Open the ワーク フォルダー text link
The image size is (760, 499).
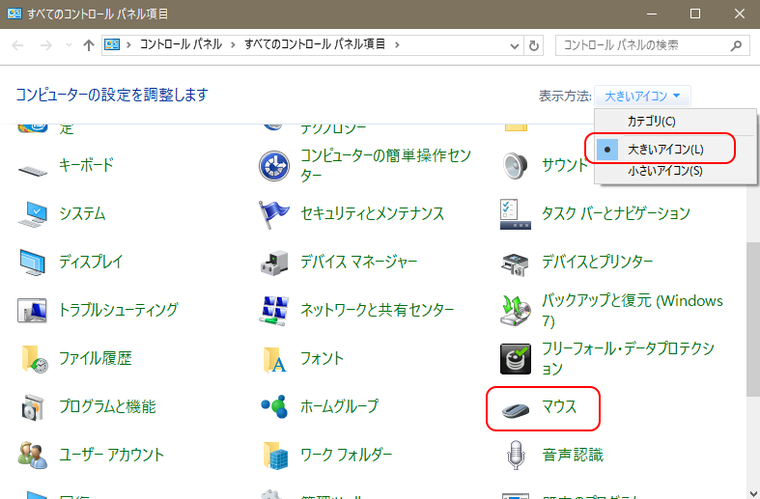(x=346, y=455)
